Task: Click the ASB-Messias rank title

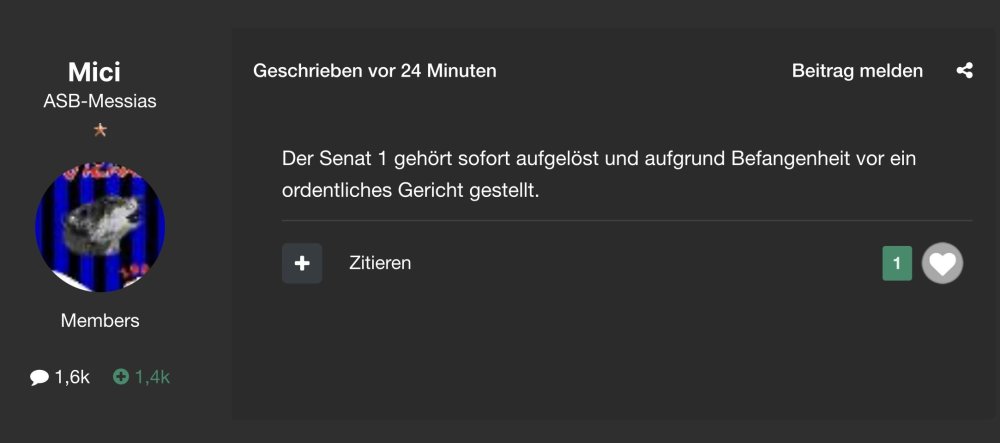Action: click(x=100, y=101)
